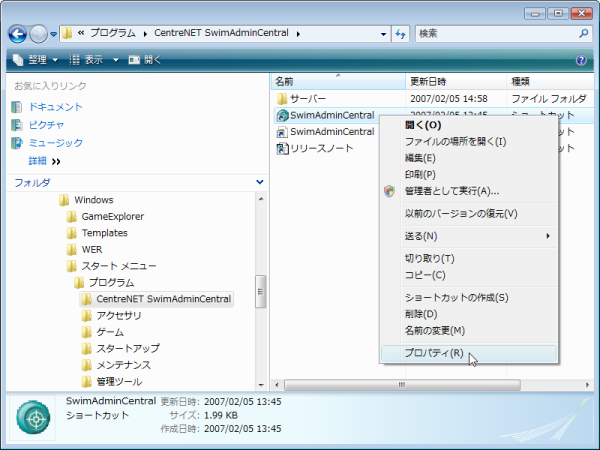
Task: Expand the 送る(N) submenu
Action: point(468,236)
